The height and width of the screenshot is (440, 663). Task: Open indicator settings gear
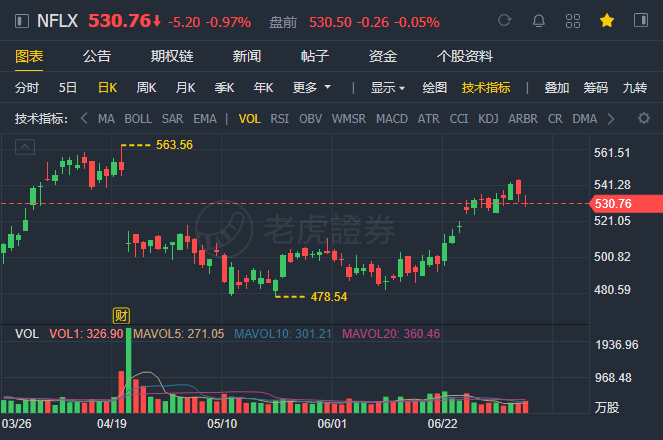point(644,118)
